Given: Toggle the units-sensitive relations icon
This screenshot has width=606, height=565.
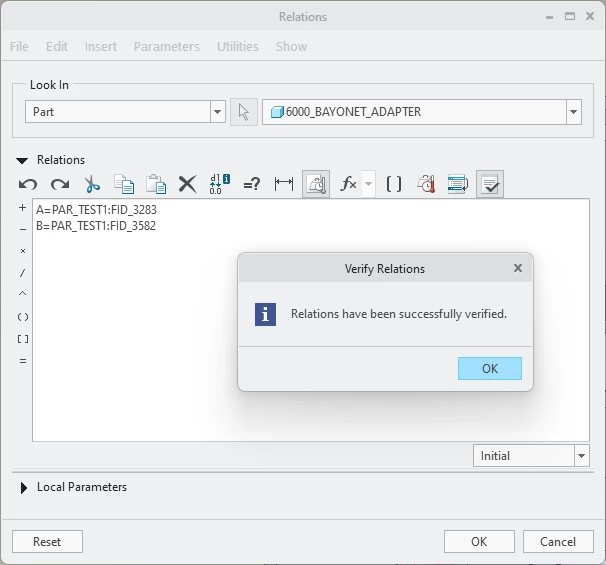Looking at the screenshot, I should point(316,184).
